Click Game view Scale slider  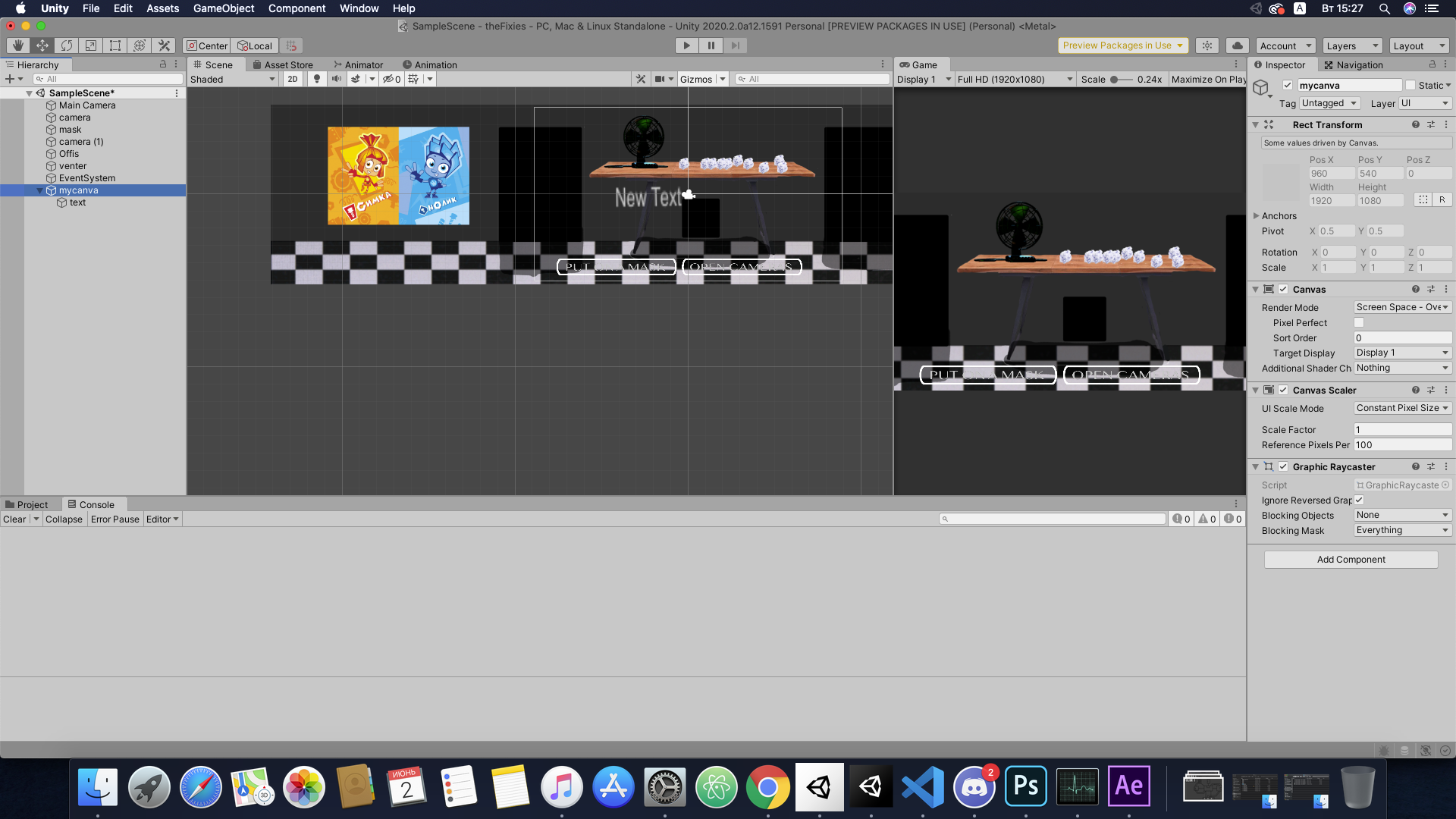pos(1122,79)
